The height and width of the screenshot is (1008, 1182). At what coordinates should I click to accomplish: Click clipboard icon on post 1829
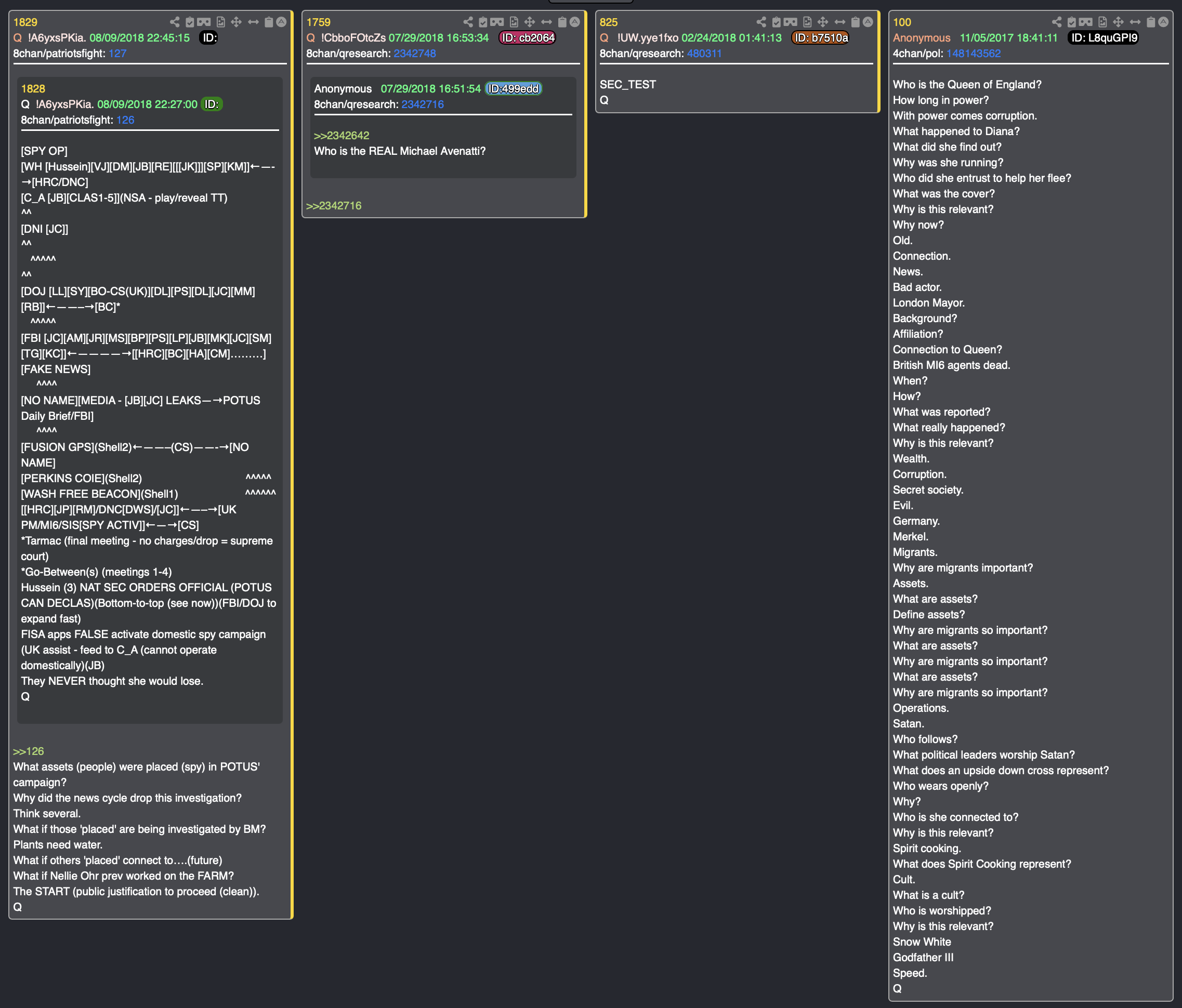(x=269, y=22)
